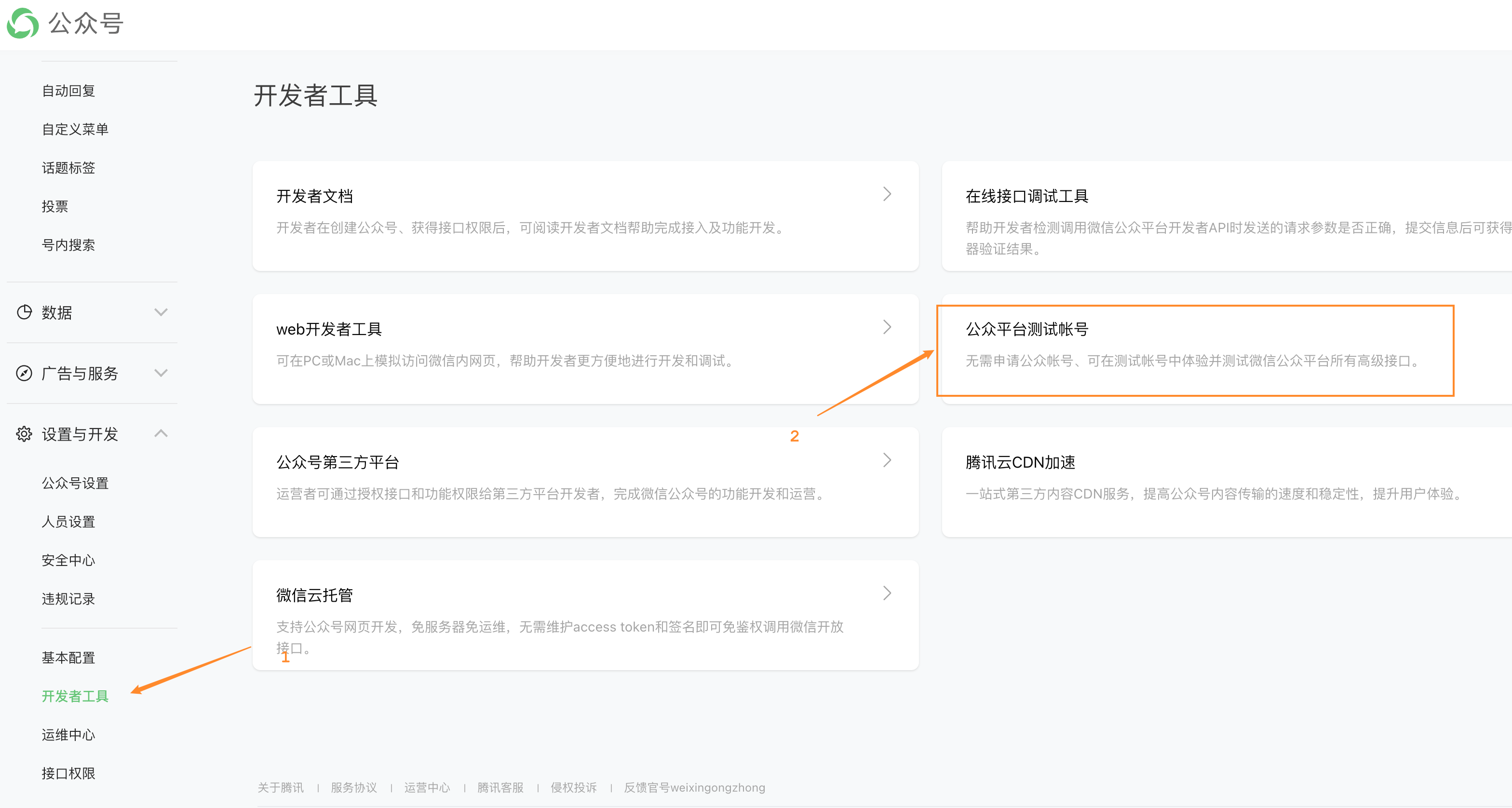Click the compass icon for 广告与服务
1512x808 pixels.
tap(24, 373)
